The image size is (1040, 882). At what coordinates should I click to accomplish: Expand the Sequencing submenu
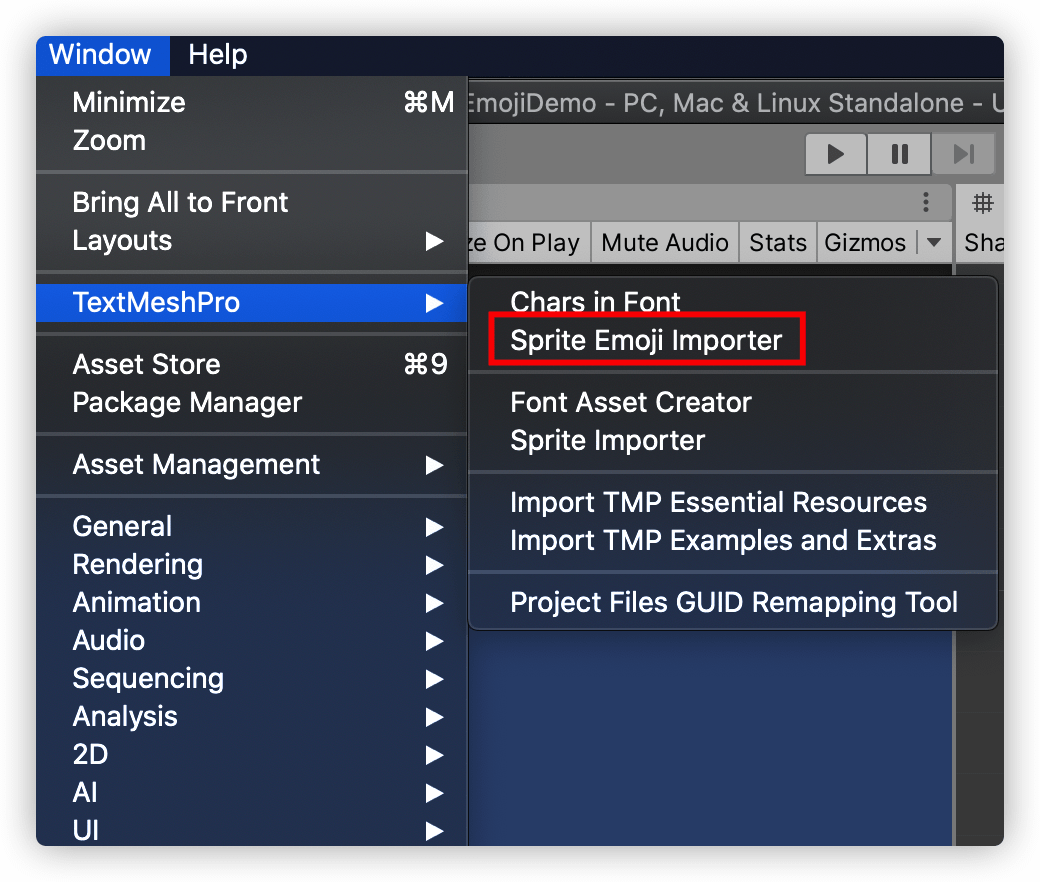pos(252,678)
